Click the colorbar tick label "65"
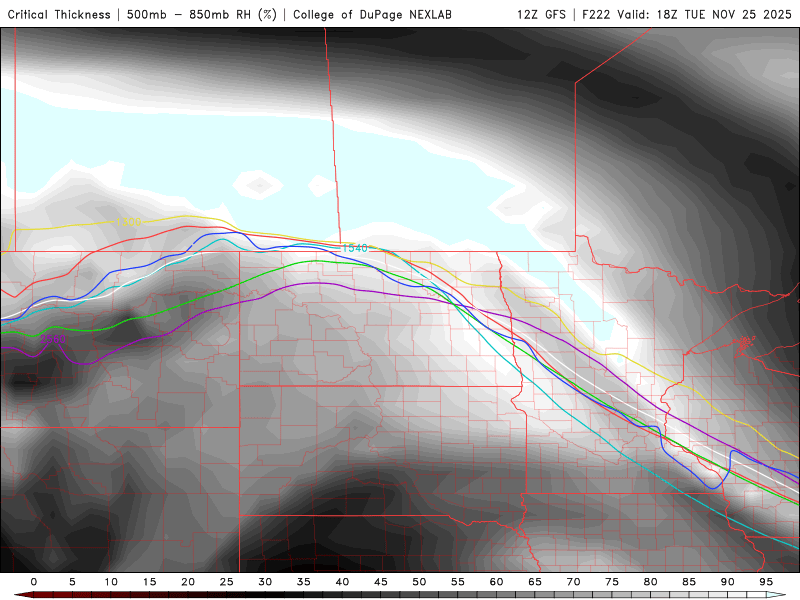Image resolution: width=800 pixels, height=600 pixels. (x=535, y=582)
